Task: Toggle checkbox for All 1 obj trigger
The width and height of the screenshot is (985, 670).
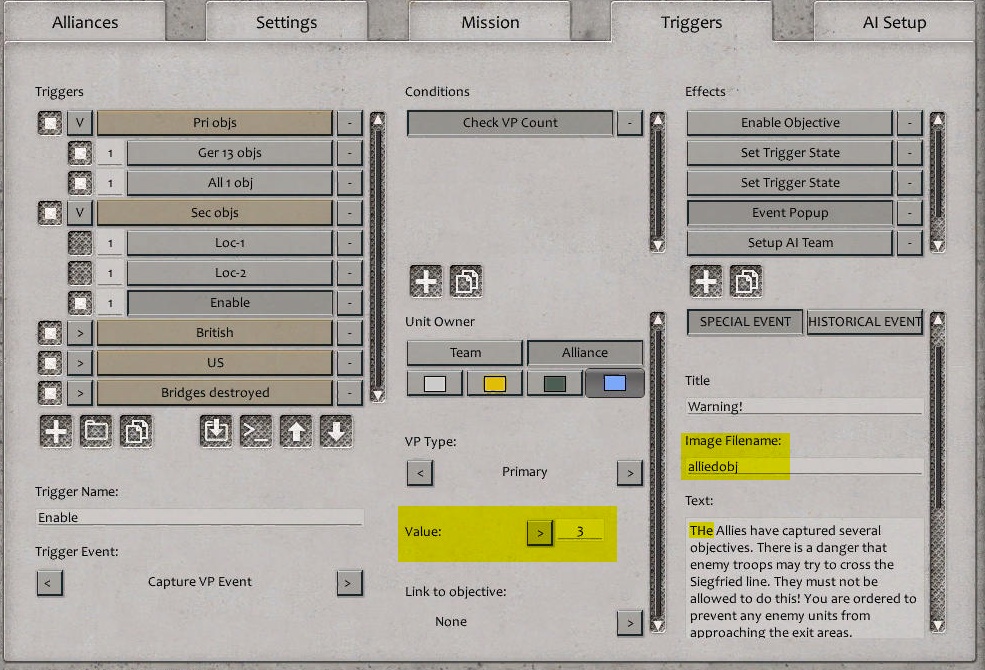Action: coord(80,183)
